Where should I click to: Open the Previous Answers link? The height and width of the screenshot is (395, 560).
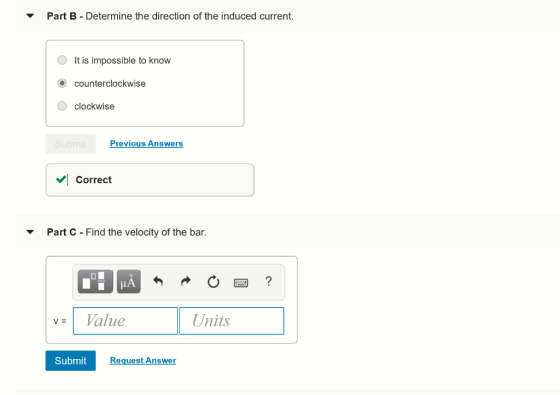coord(146,144)
